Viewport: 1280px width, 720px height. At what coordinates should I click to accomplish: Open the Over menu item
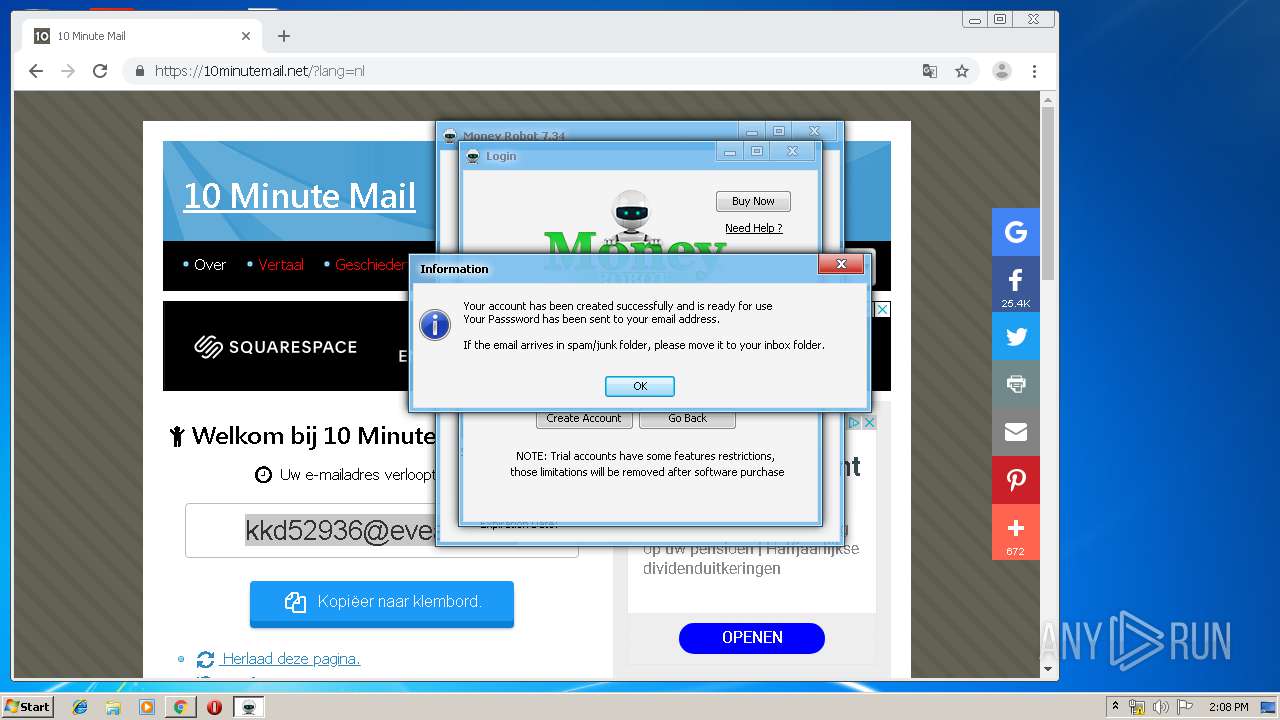tap(210, 265)
